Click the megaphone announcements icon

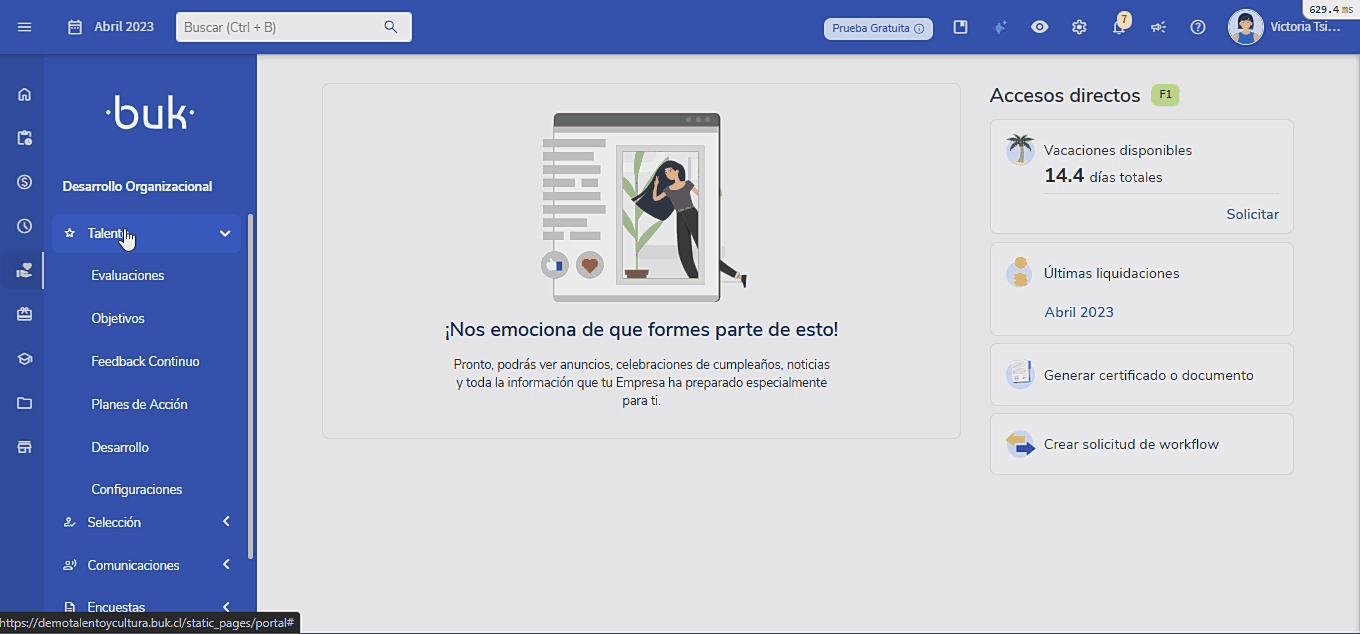click(1158, 27)
